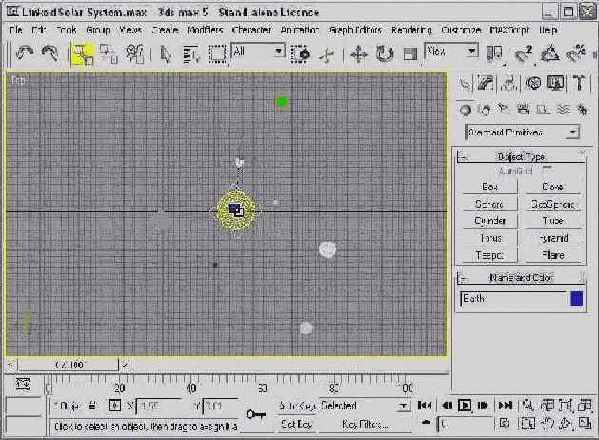
Task: Open the Group menu
Action: 98,30
